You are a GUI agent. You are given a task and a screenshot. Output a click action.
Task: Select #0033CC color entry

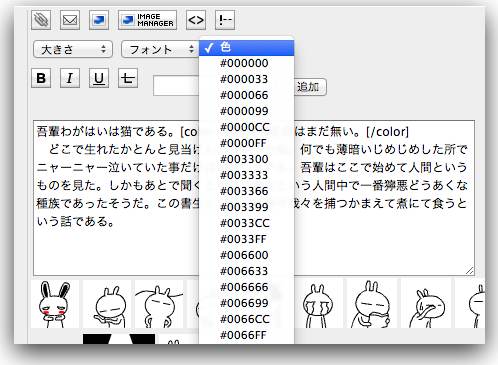click(247, 223)
